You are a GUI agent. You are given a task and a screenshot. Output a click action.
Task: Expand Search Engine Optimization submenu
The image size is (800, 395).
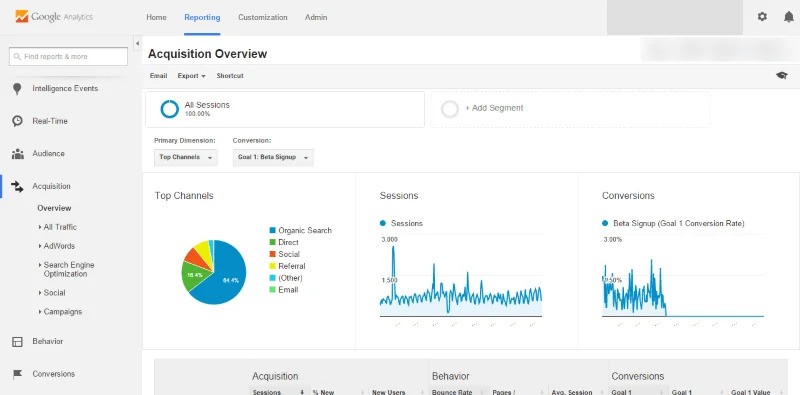pyautogui.click(x=66, y=269)
